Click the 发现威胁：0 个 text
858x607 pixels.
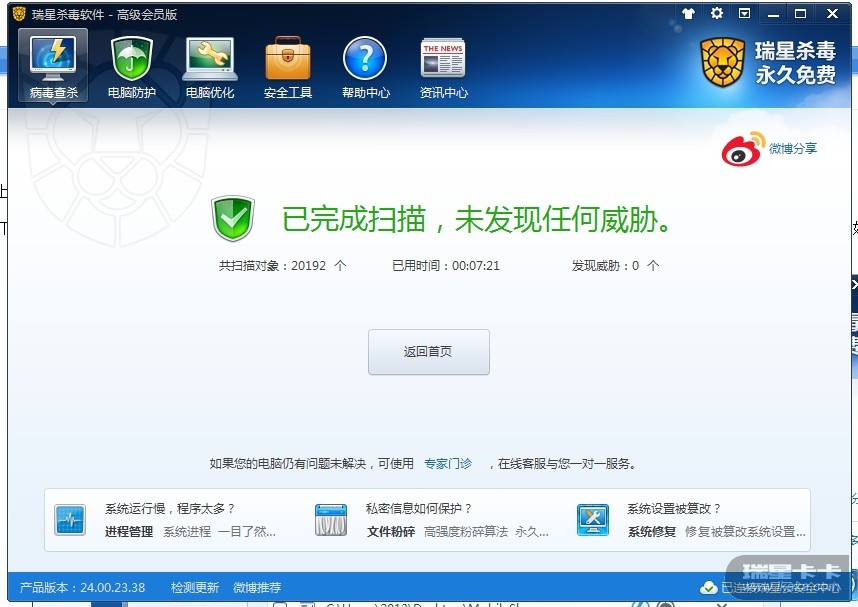[616, 265]
